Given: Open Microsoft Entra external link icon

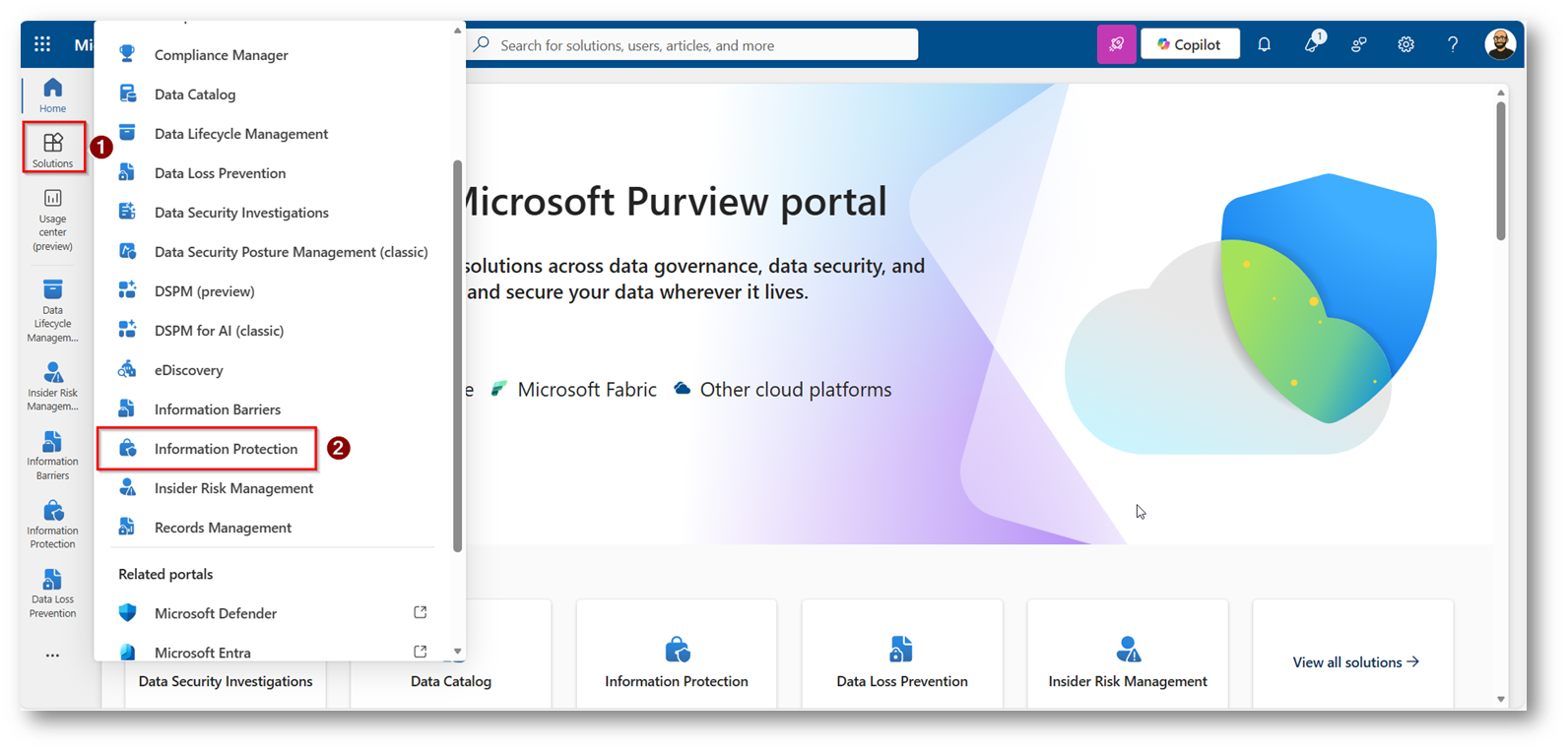Looking at the screenshot, I should (421, 652).
